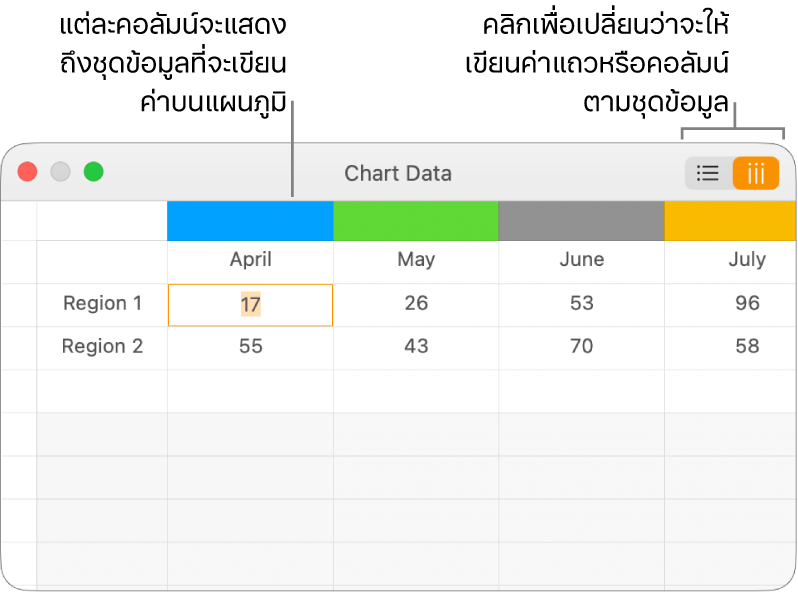Switch to plot rows as series
798x593 pixels.
[x=708, y=173]
